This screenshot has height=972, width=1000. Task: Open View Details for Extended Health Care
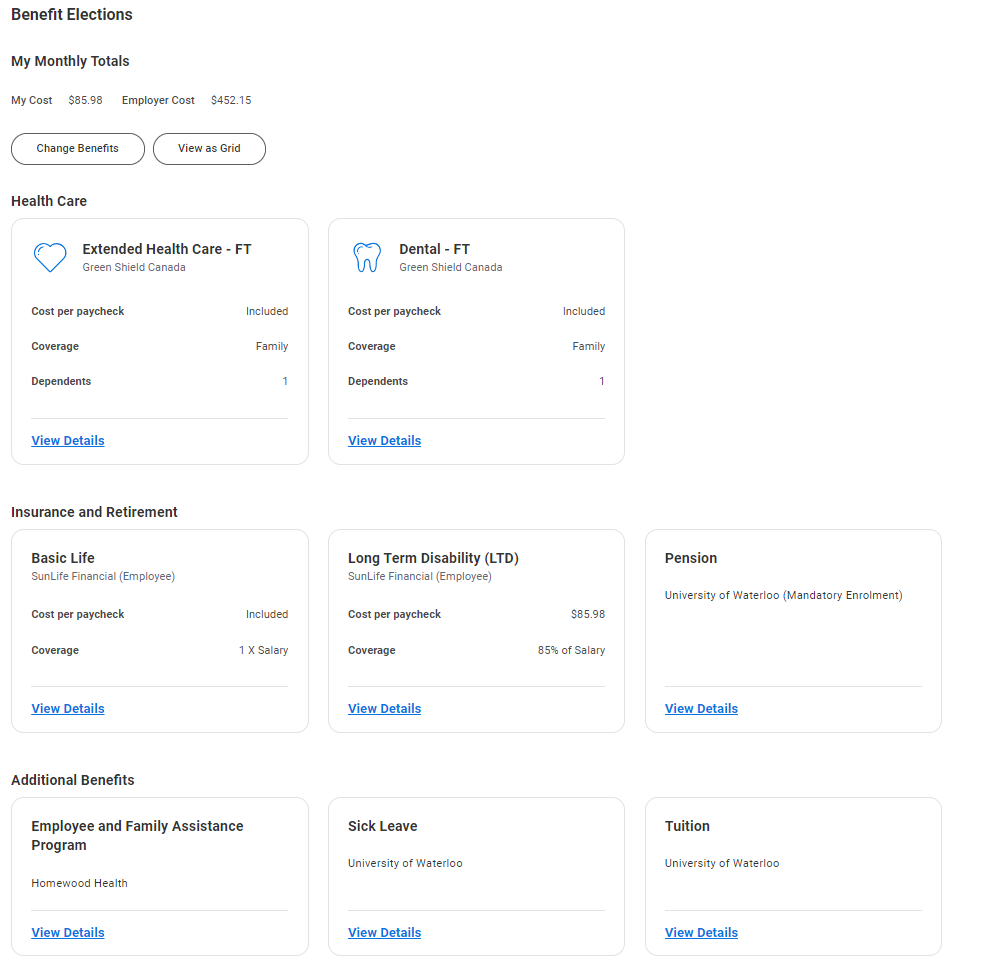[68, 441]
